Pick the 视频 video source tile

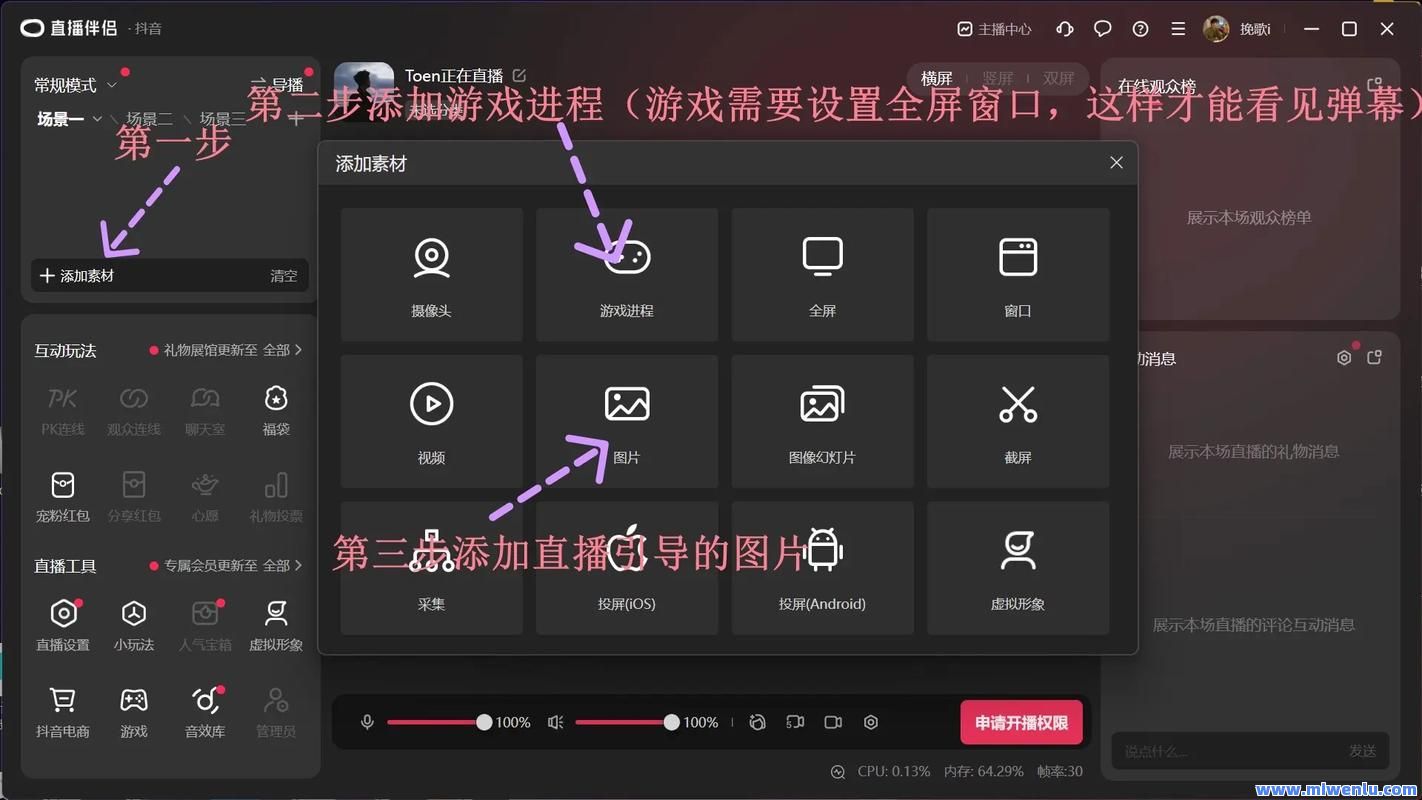431,421
